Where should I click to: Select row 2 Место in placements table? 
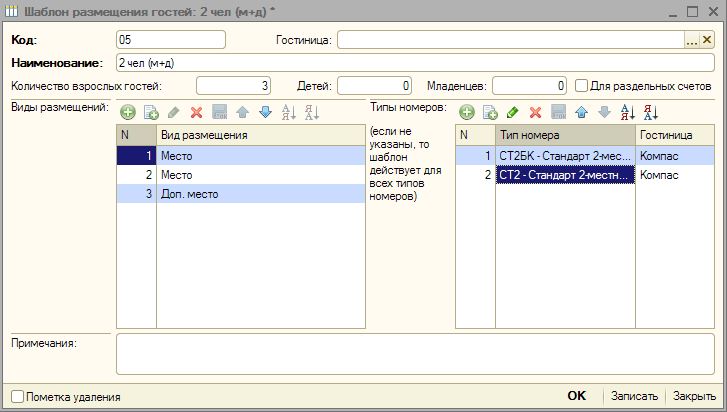(x=241, y=175)
